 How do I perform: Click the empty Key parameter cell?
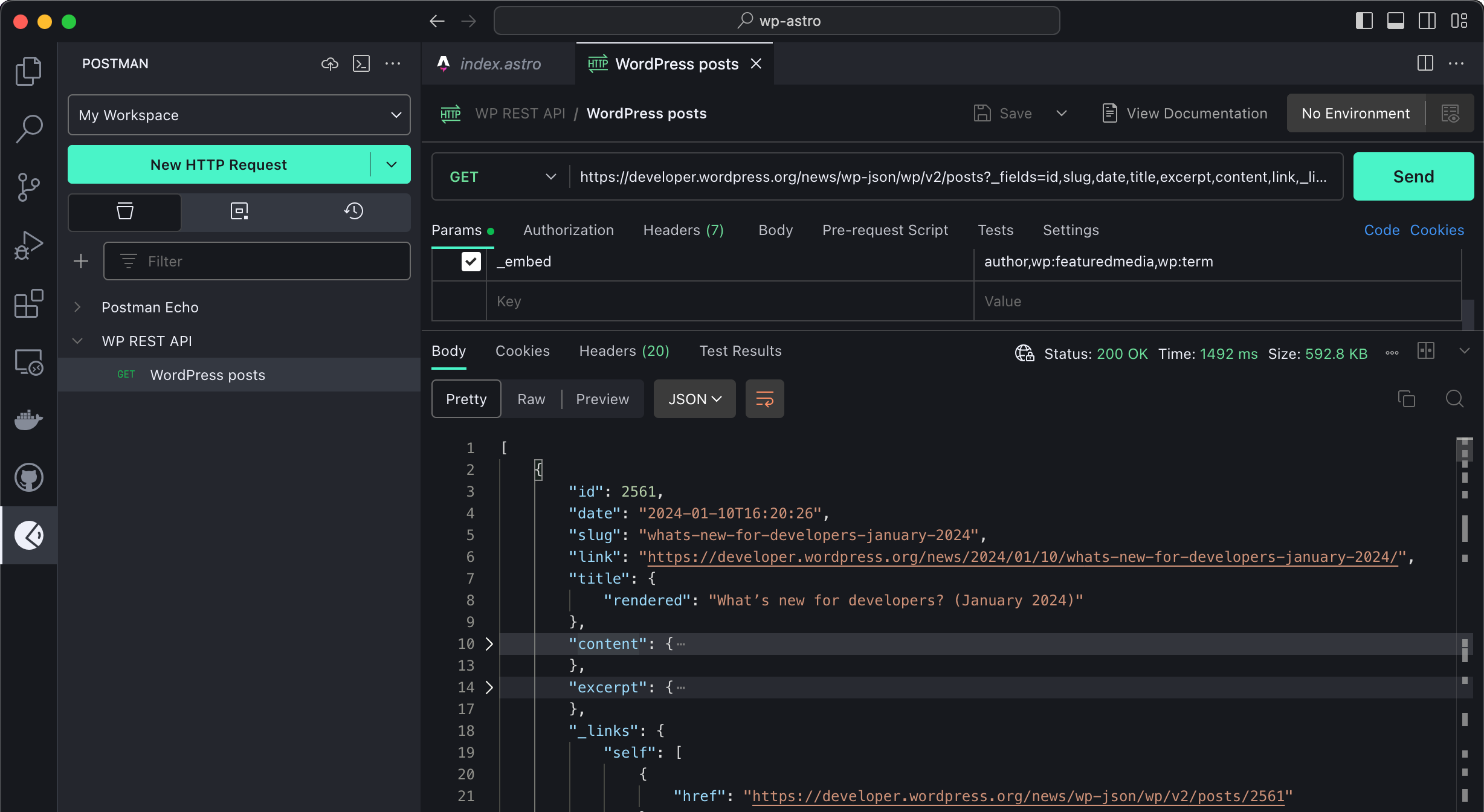click(730, 301)
